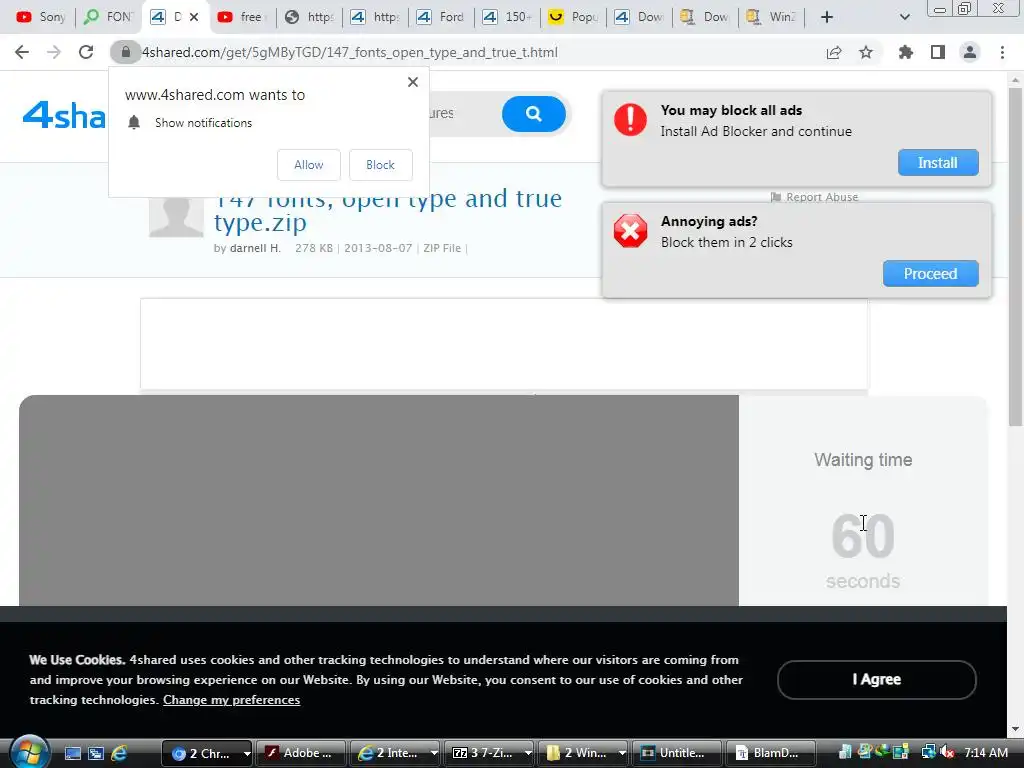Open the Chrome profile avatar
The width and height of the screenshot is (1024, 768).
(x=970, y=52)
